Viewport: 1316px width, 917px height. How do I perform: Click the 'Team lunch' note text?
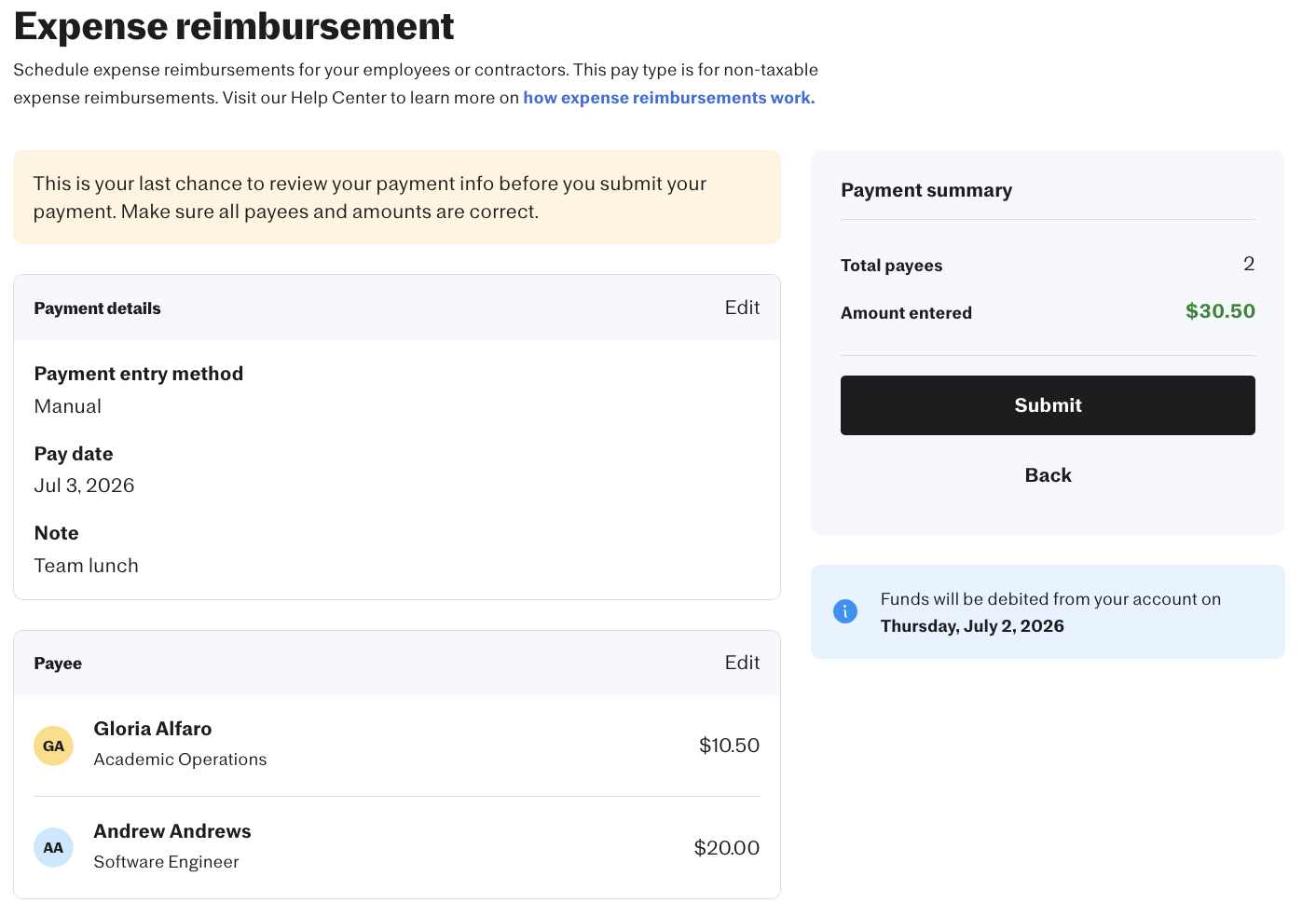[x=86, y=566]
